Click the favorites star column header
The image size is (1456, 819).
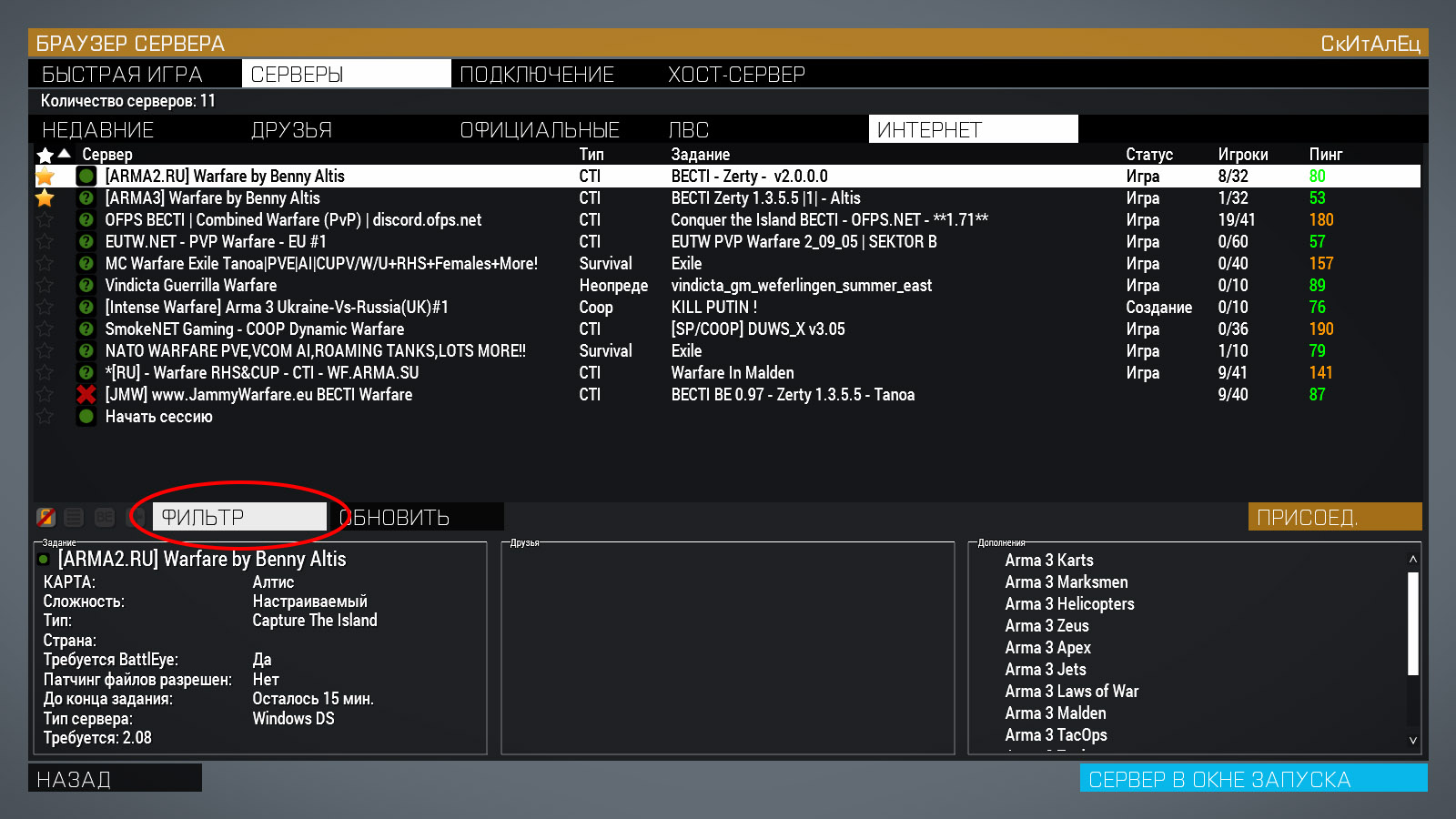coord(45,155)
